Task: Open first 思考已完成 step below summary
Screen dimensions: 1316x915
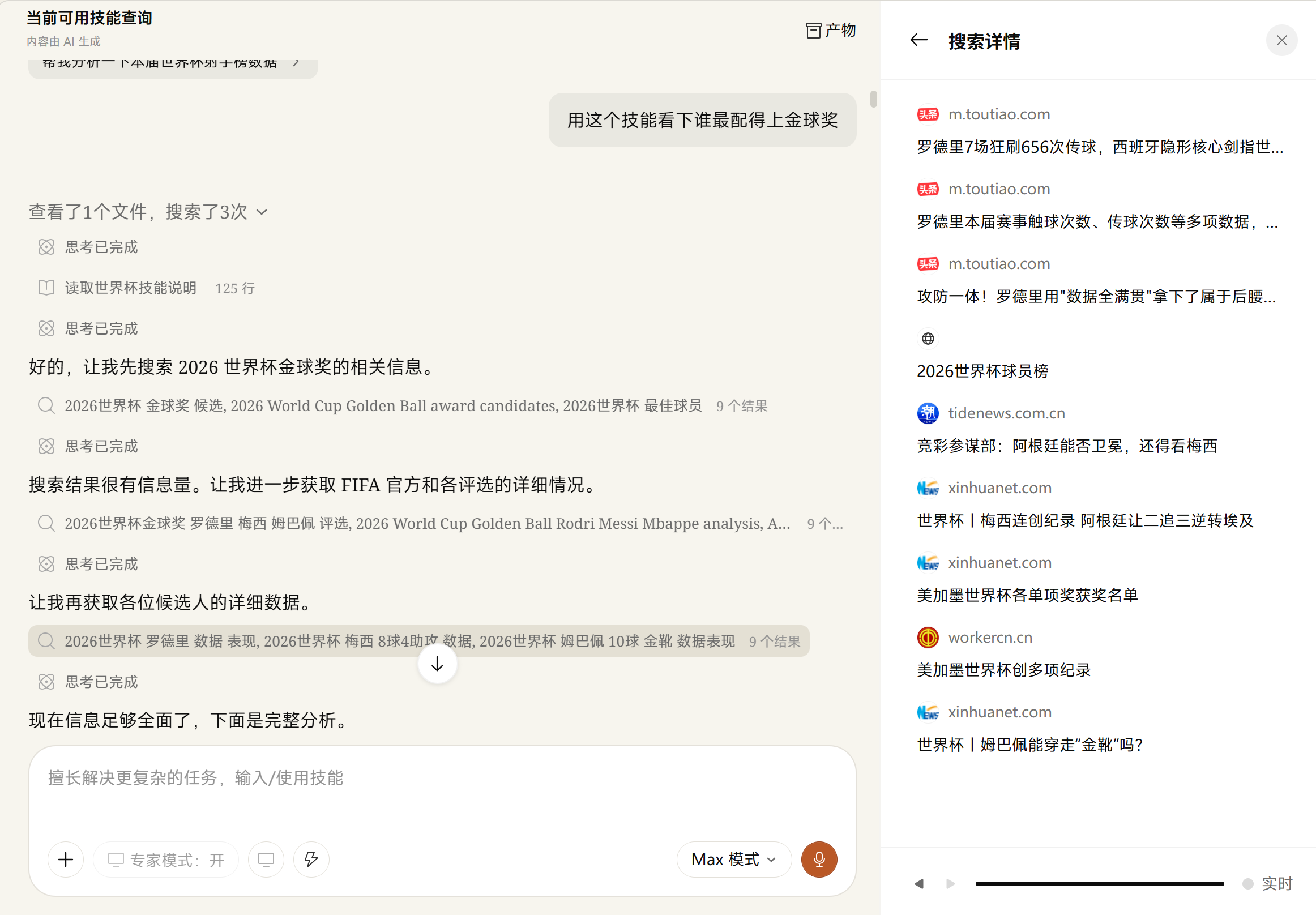Action: point(88,247)
